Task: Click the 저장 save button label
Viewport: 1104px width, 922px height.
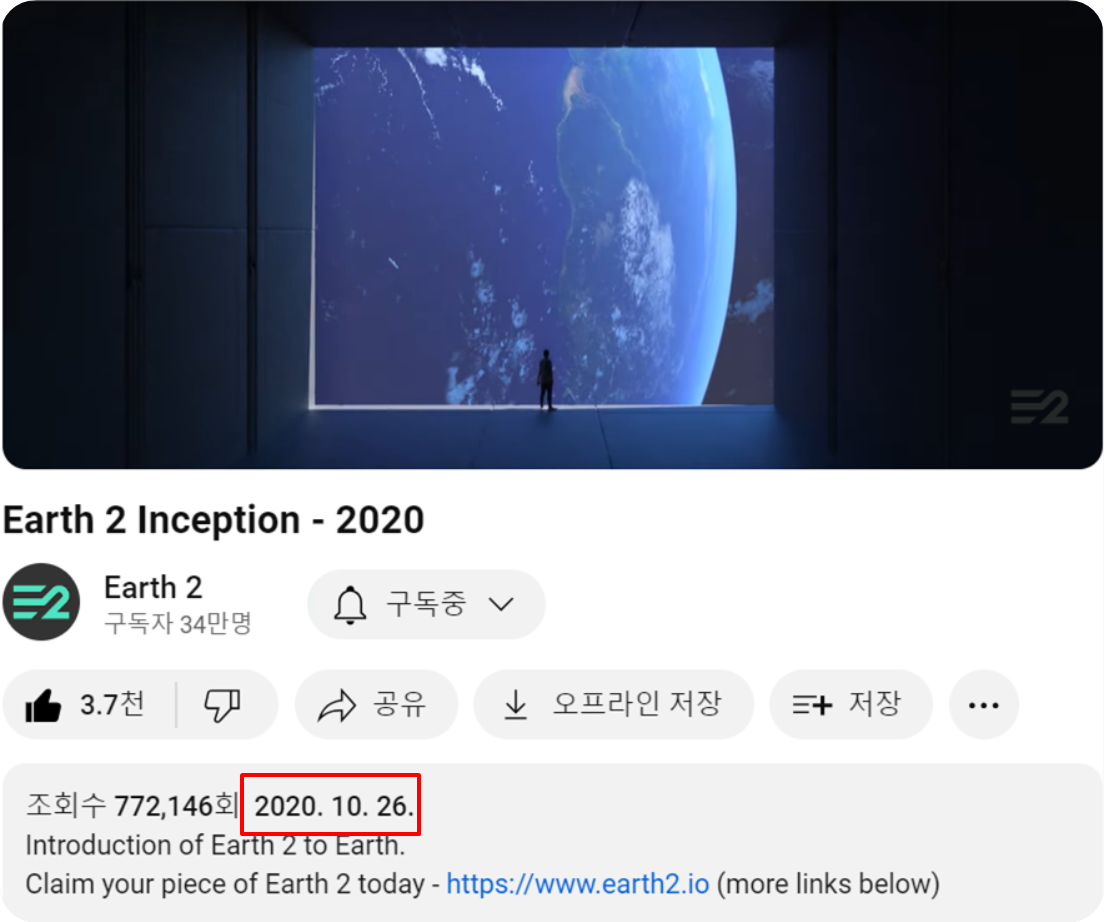Action: coord(874,703)
